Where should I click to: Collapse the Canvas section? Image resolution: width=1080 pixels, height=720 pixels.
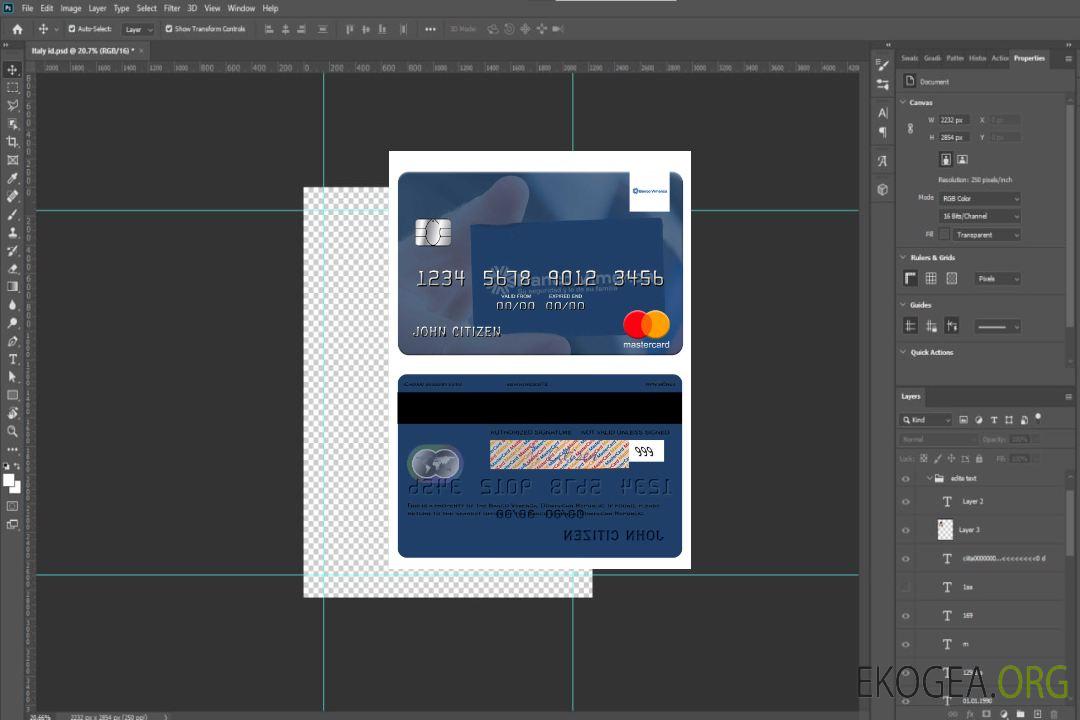[903, 102]
